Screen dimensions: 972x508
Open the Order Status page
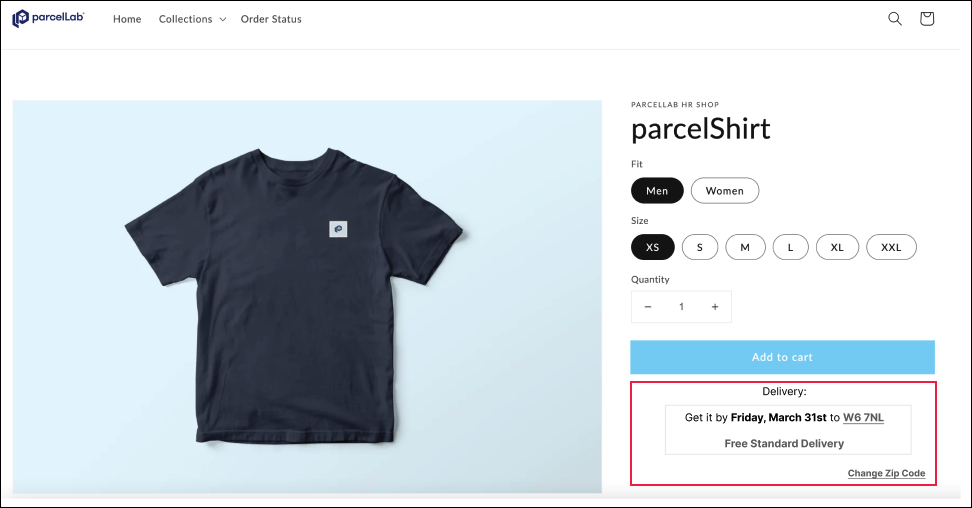point(271,19)
